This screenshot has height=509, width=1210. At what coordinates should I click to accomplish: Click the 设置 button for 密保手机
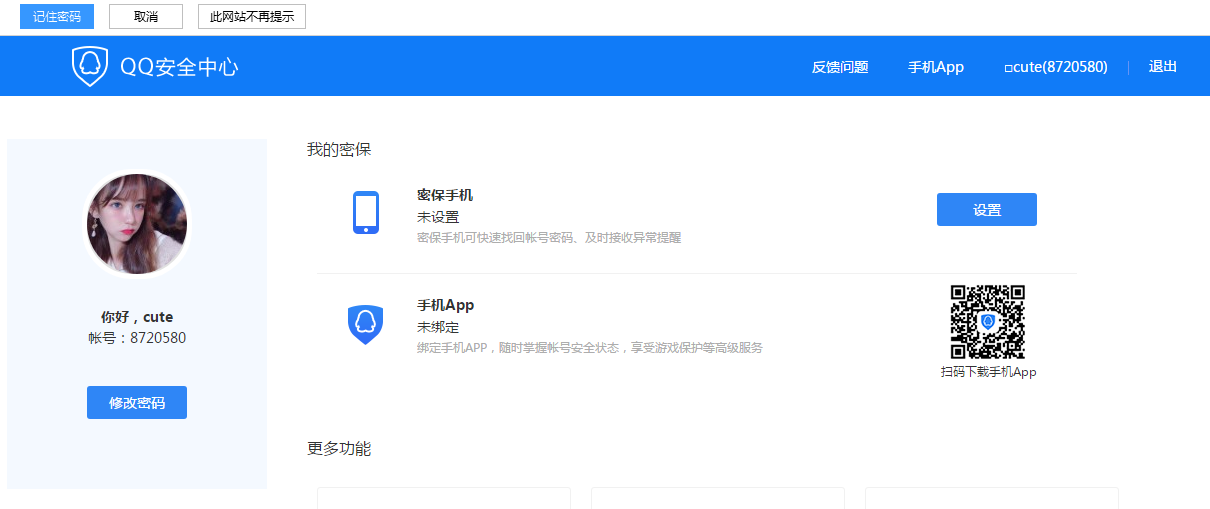(987, 210)
